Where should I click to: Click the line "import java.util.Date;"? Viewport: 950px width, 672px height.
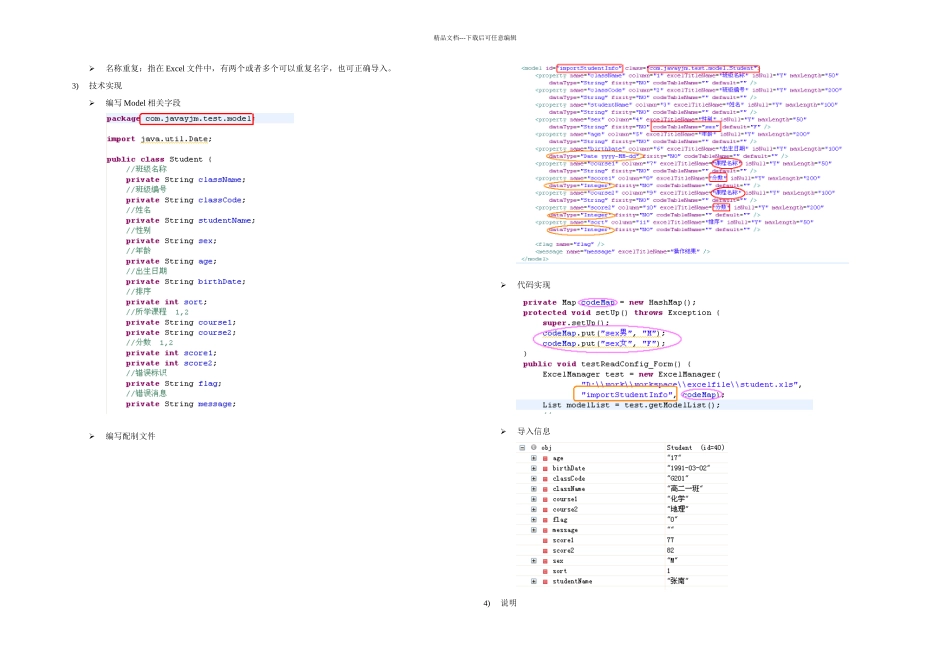tap(159, 139)
